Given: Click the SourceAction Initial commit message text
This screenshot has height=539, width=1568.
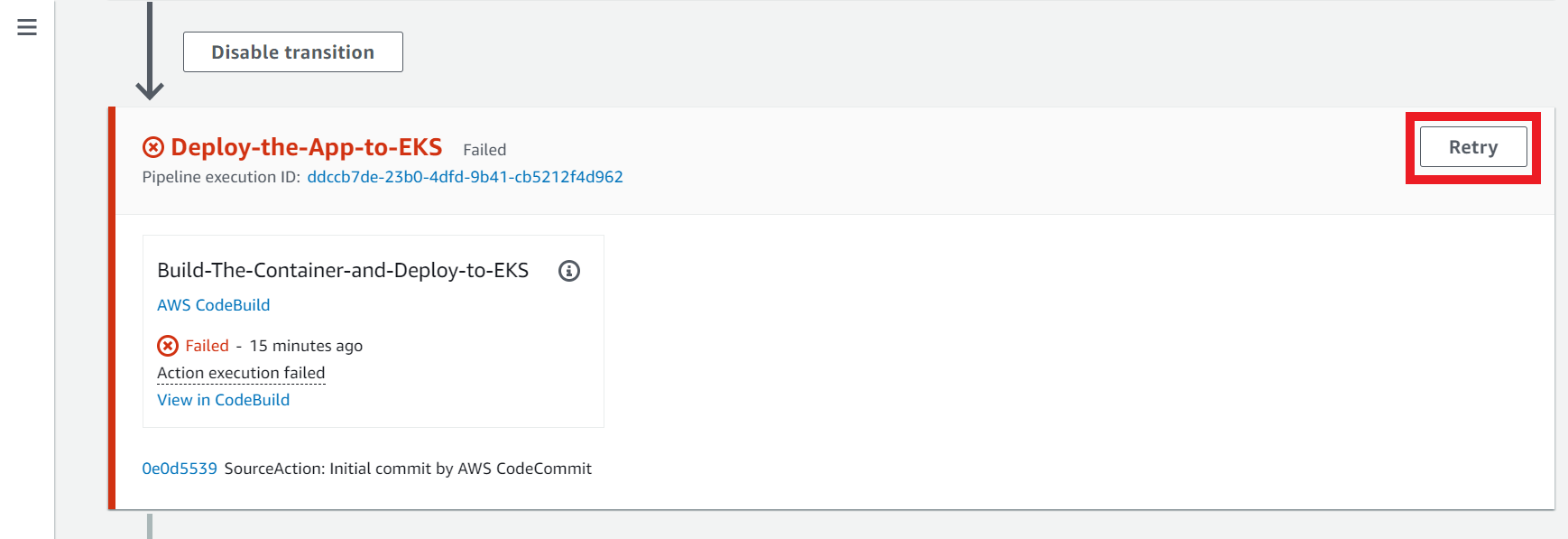Looking at the screenshot, I should (x=408, y=469).
